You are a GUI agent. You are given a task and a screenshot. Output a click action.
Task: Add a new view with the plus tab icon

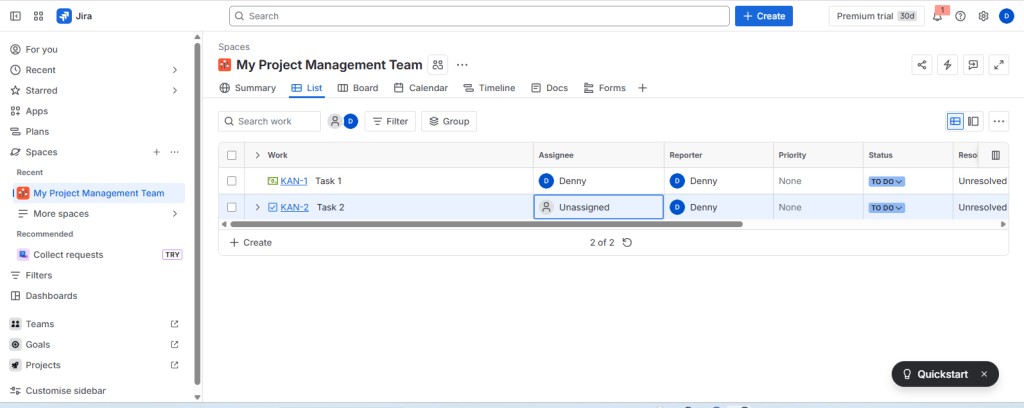pyautogui.click(x=642, y=87)
